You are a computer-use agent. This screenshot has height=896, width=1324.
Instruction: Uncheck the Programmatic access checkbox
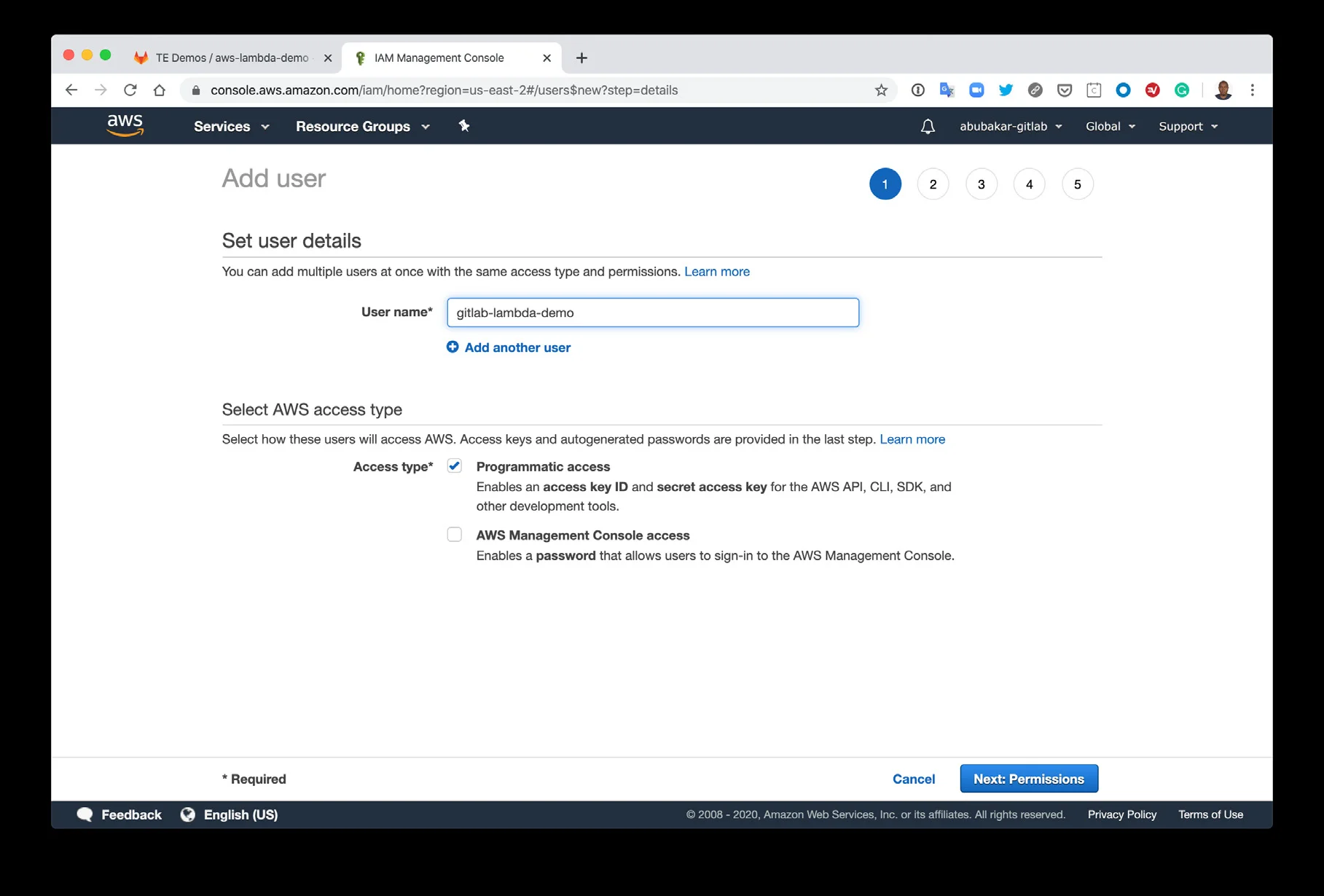(x=455, y=466)
